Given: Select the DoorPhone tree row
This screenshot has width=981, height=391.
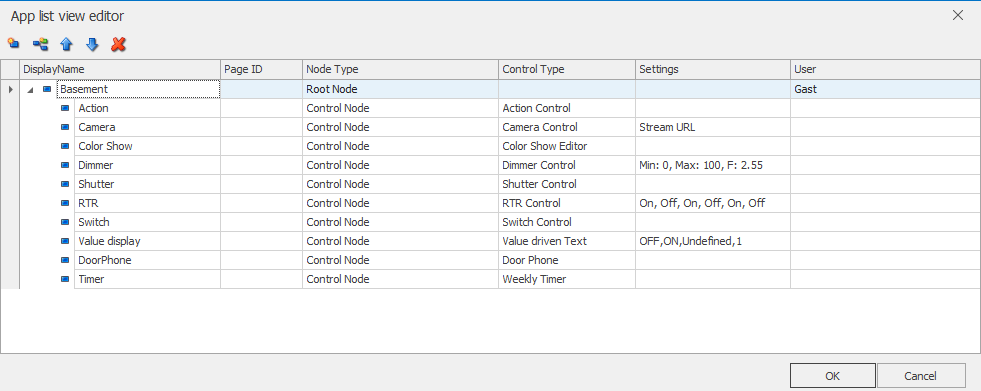Looking at the screenshot, I should [147, 260].
